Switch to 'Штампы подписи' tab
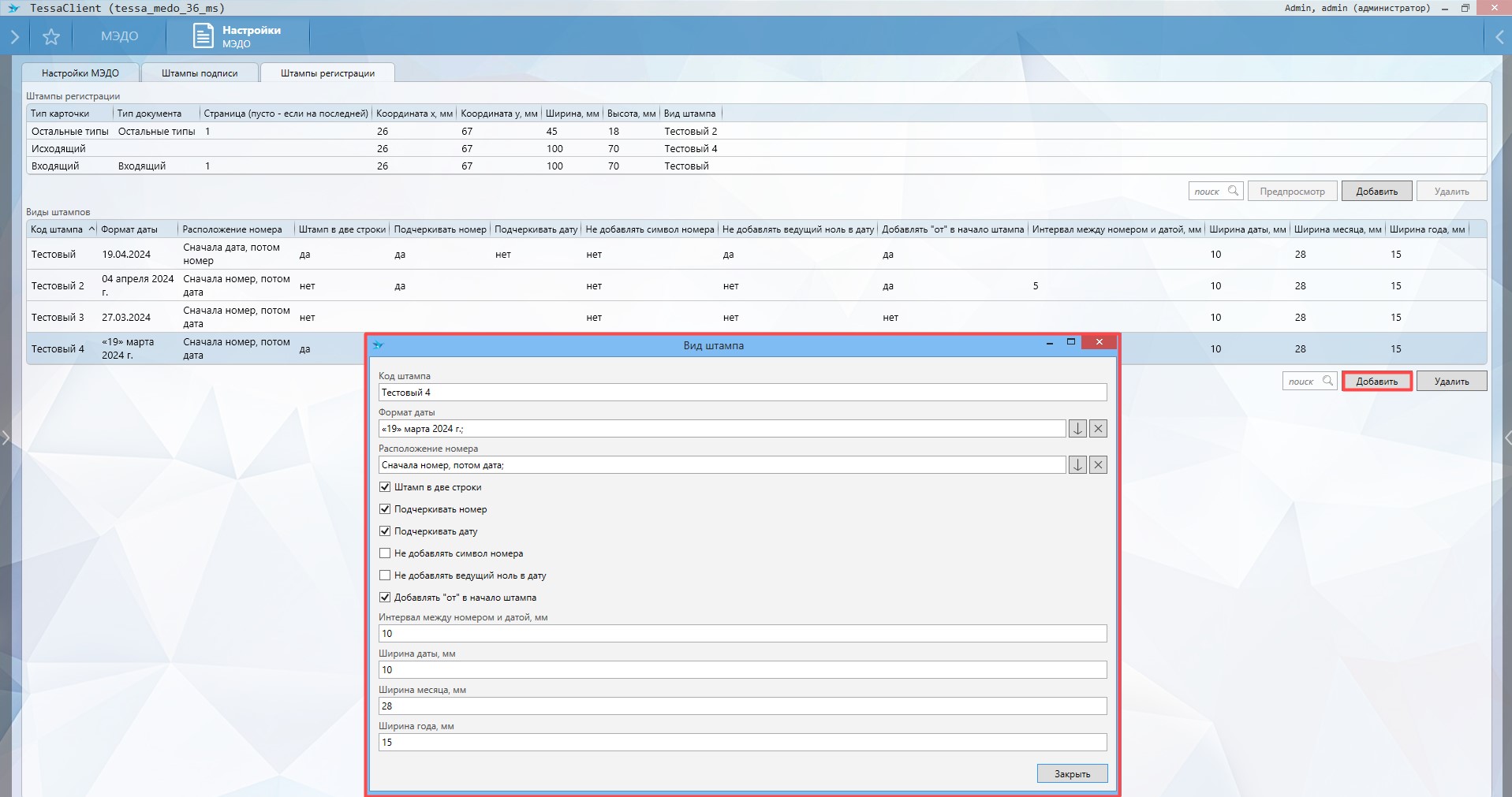This screenshot has width=1512, height=797. 200,73
